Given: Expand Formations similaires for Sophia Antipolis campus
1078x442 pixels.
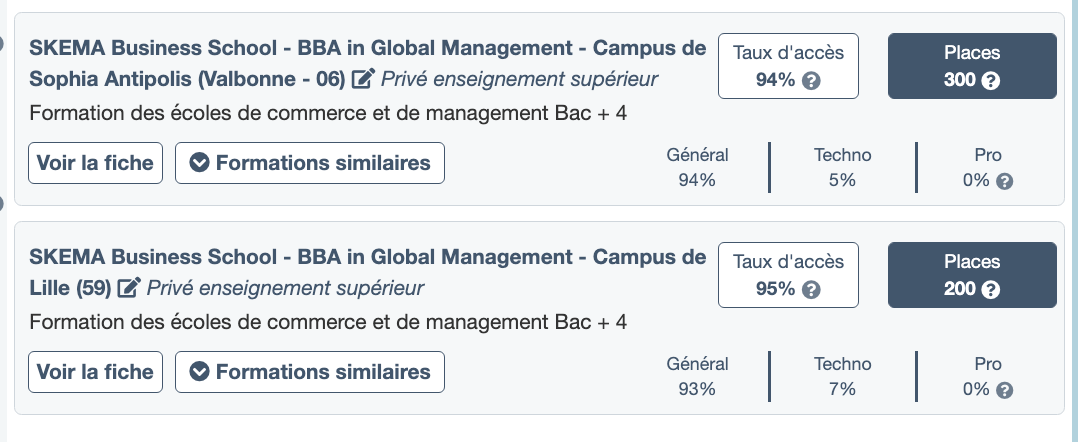Looking at the screenshot, I should coord(310,163).
